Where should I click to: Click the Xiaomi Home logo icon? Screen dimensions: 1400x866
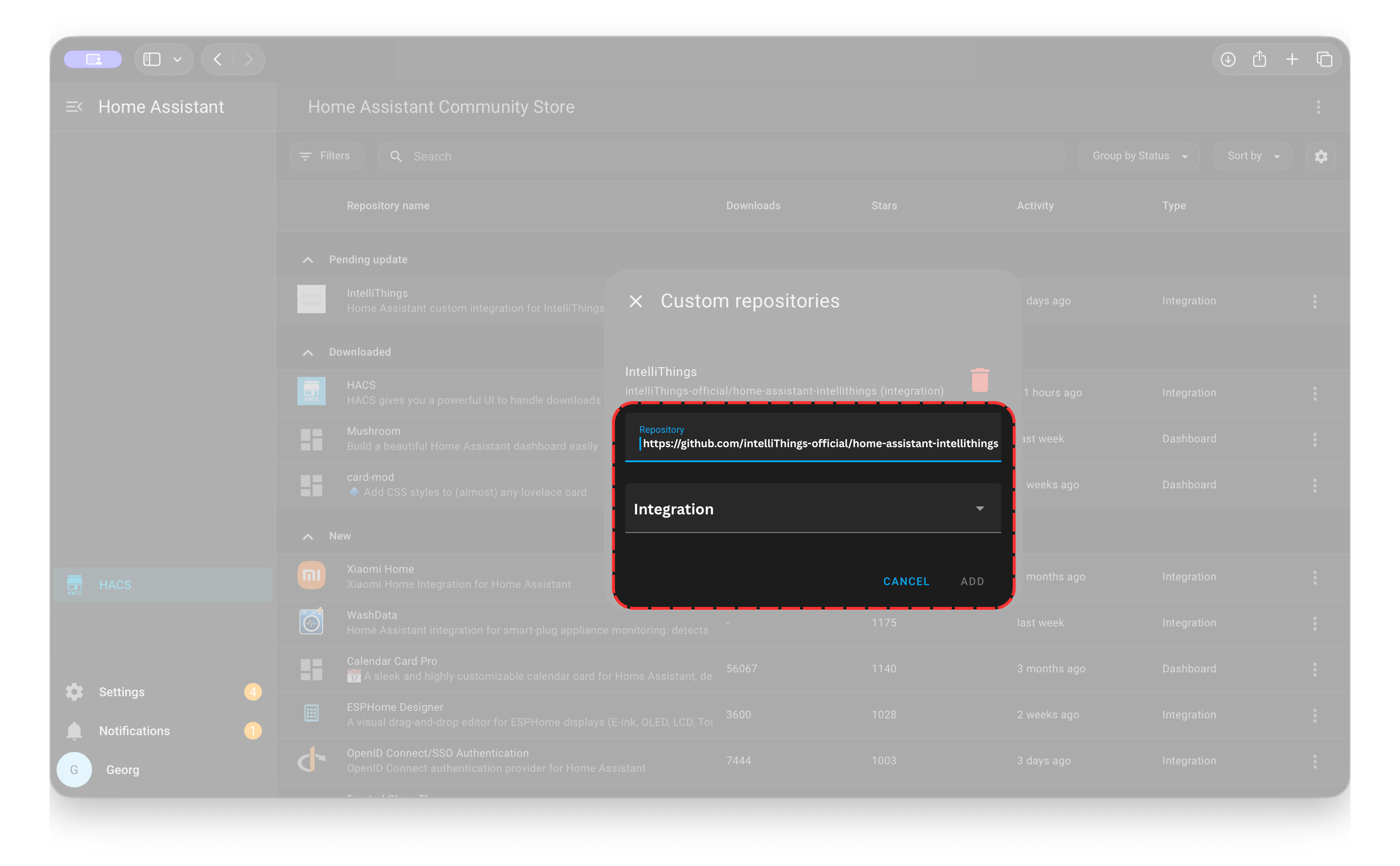point(311,575)
